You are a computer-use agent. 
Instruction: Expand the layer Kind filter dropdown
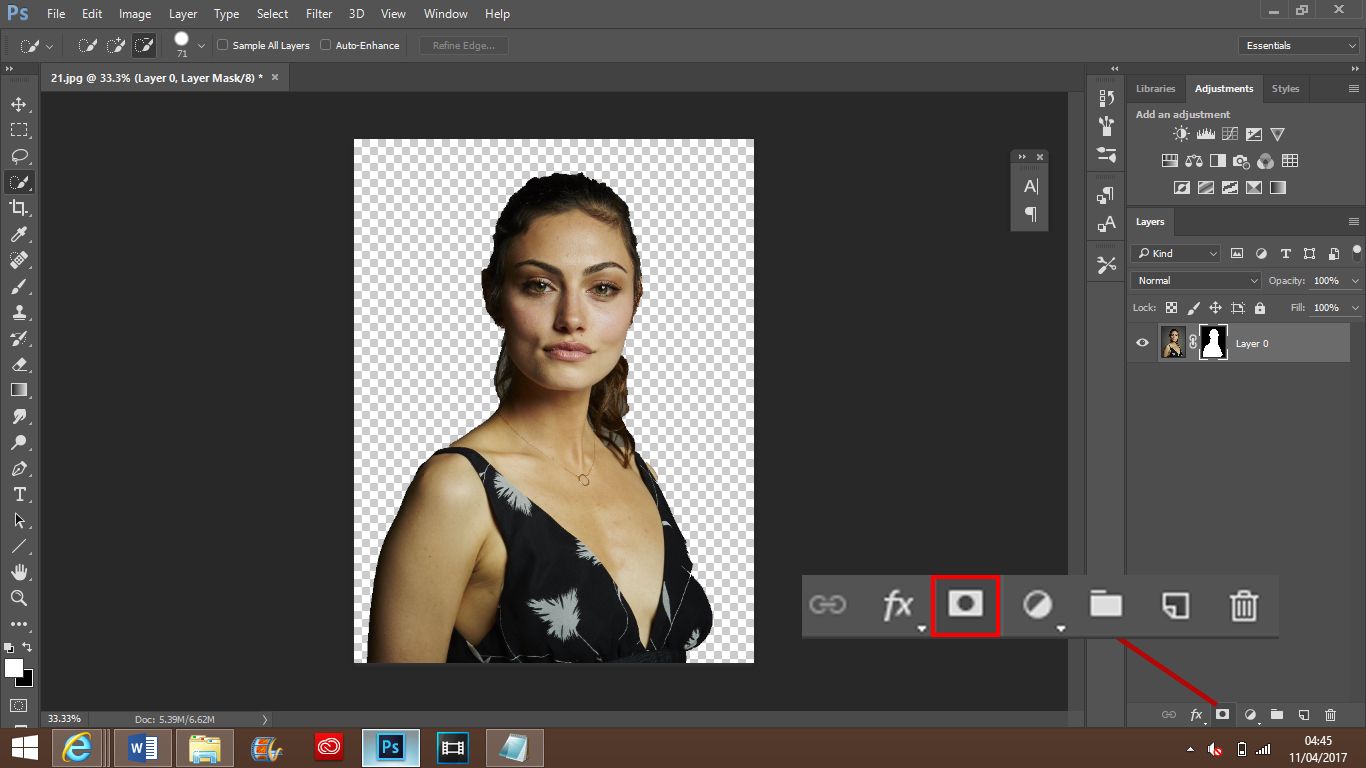(x=1177, y=254)
